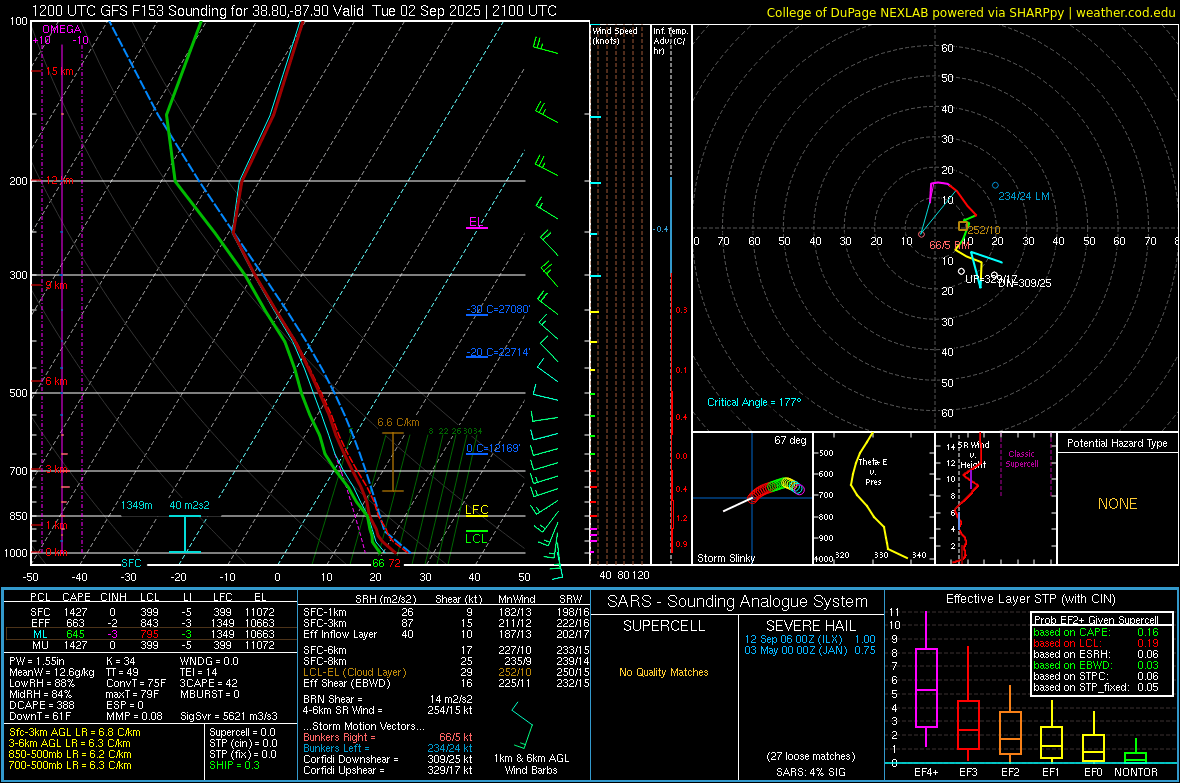Click the magenta EF4+ box plot
Viewport: 1180px width, 783px height.
coord(926,680)
